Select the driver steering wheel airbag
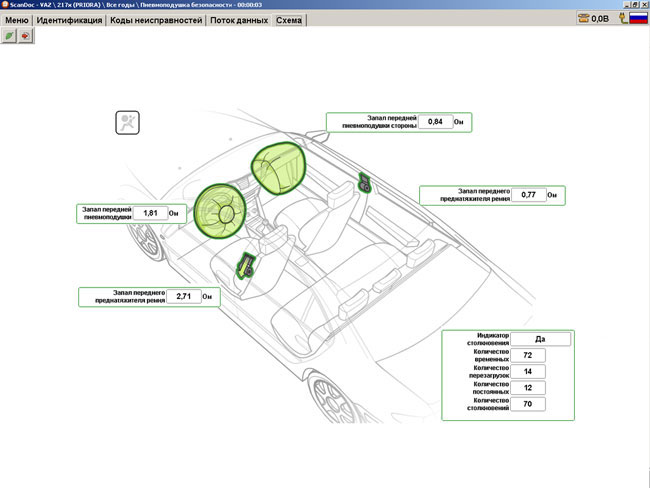The image size is (650, 488). tap(220, 208)
